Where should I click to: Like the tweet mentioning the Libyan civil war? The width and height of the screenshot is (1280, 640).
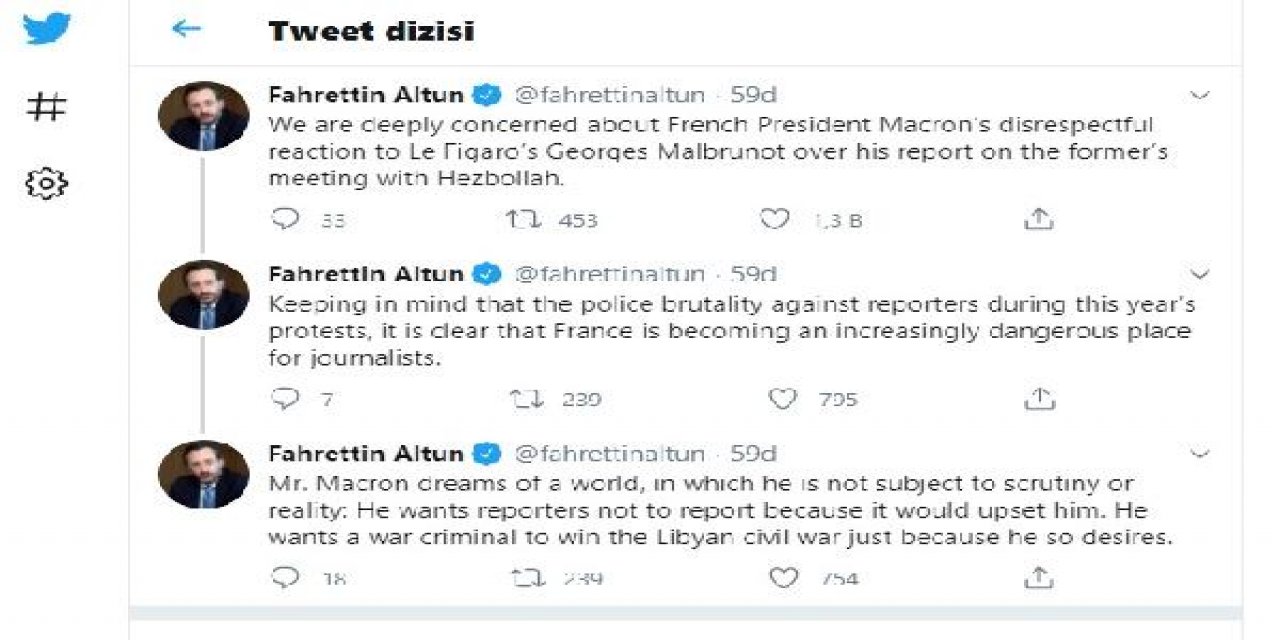coord(785,578)
